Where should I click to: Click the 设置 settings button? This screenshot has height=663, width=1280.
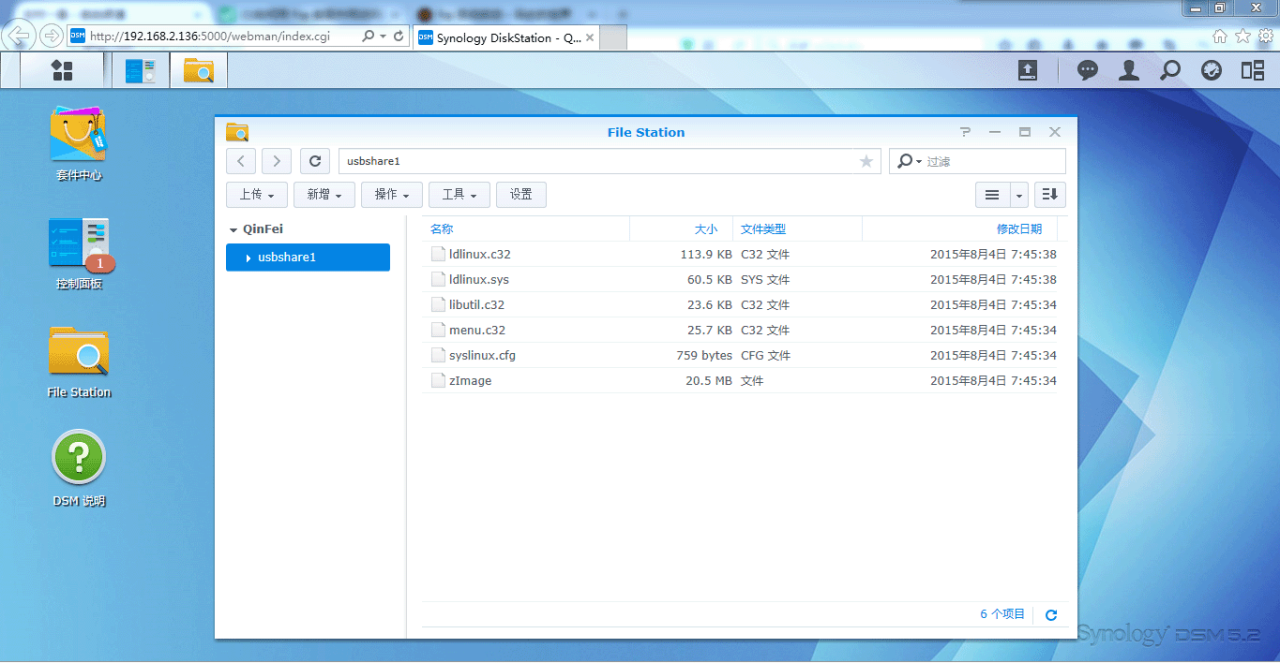[521, 194]
